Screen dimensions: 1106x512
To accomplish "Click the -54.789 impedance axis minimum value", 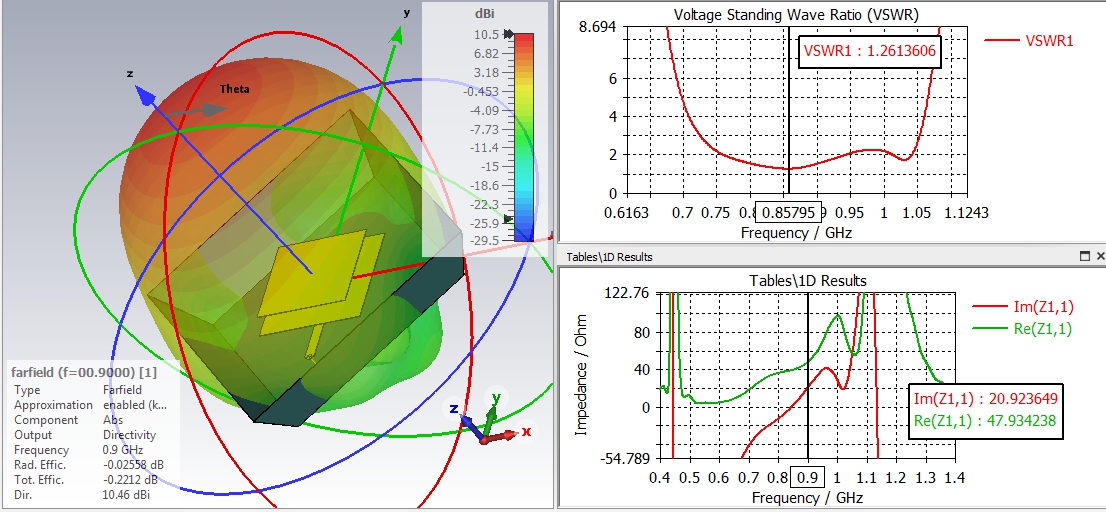I will click(624, 460).
